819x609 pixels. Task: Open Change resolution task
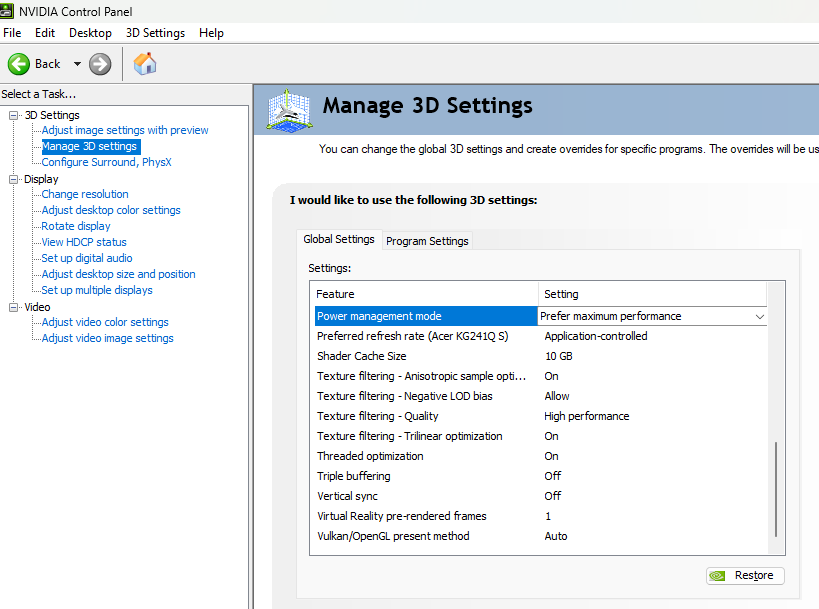[x=85, y=194]
